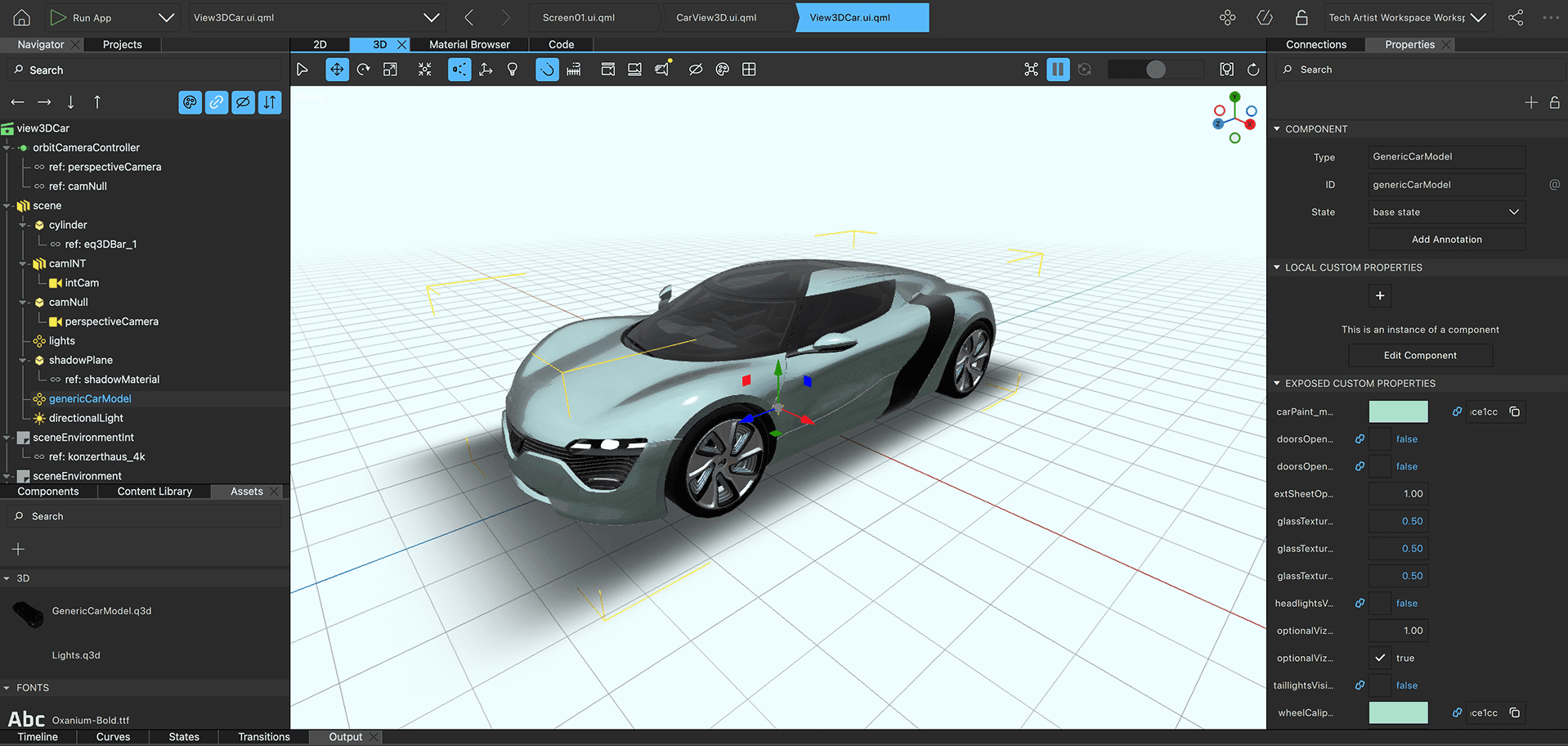Click the Edit Component button
This screenshot has height=746, width=1568.
point(1420,355)
